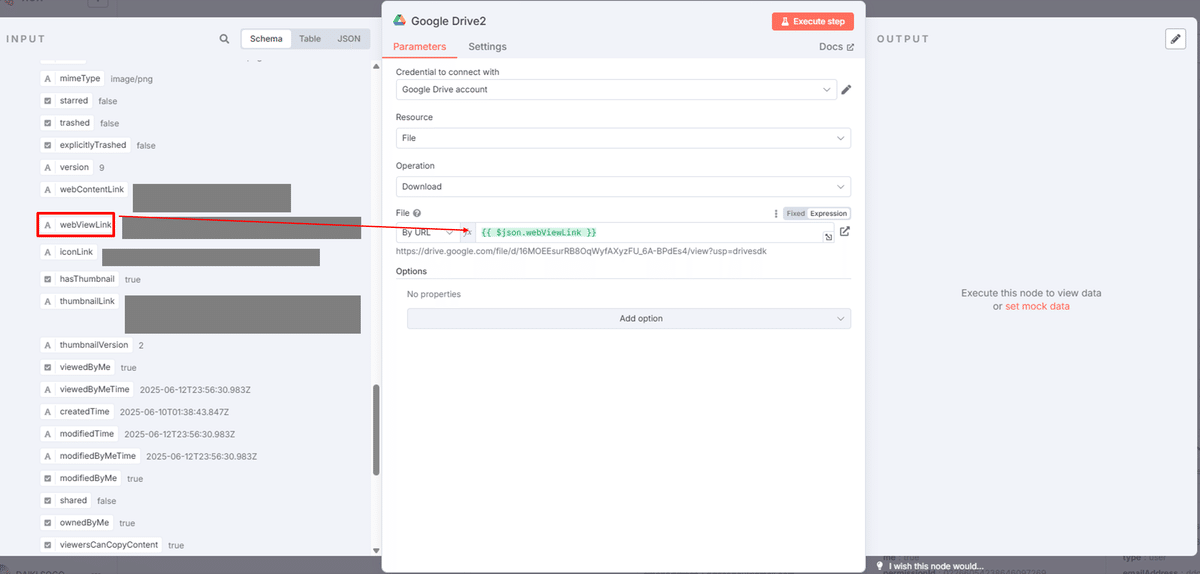Screen dimensions: 1200x574
Task: Click the string type icon for webContentLink
Action: (x=47, y=189)
